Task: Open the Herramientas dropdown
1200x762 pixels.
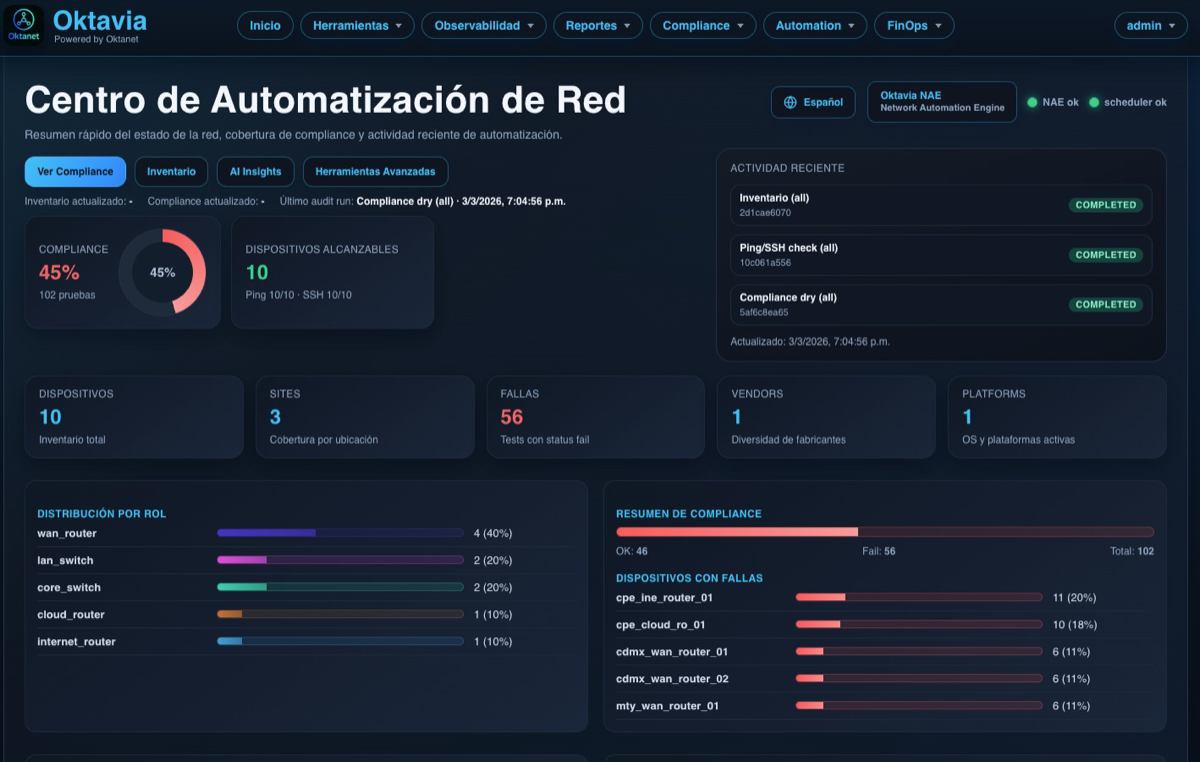Action: (357, 25)
